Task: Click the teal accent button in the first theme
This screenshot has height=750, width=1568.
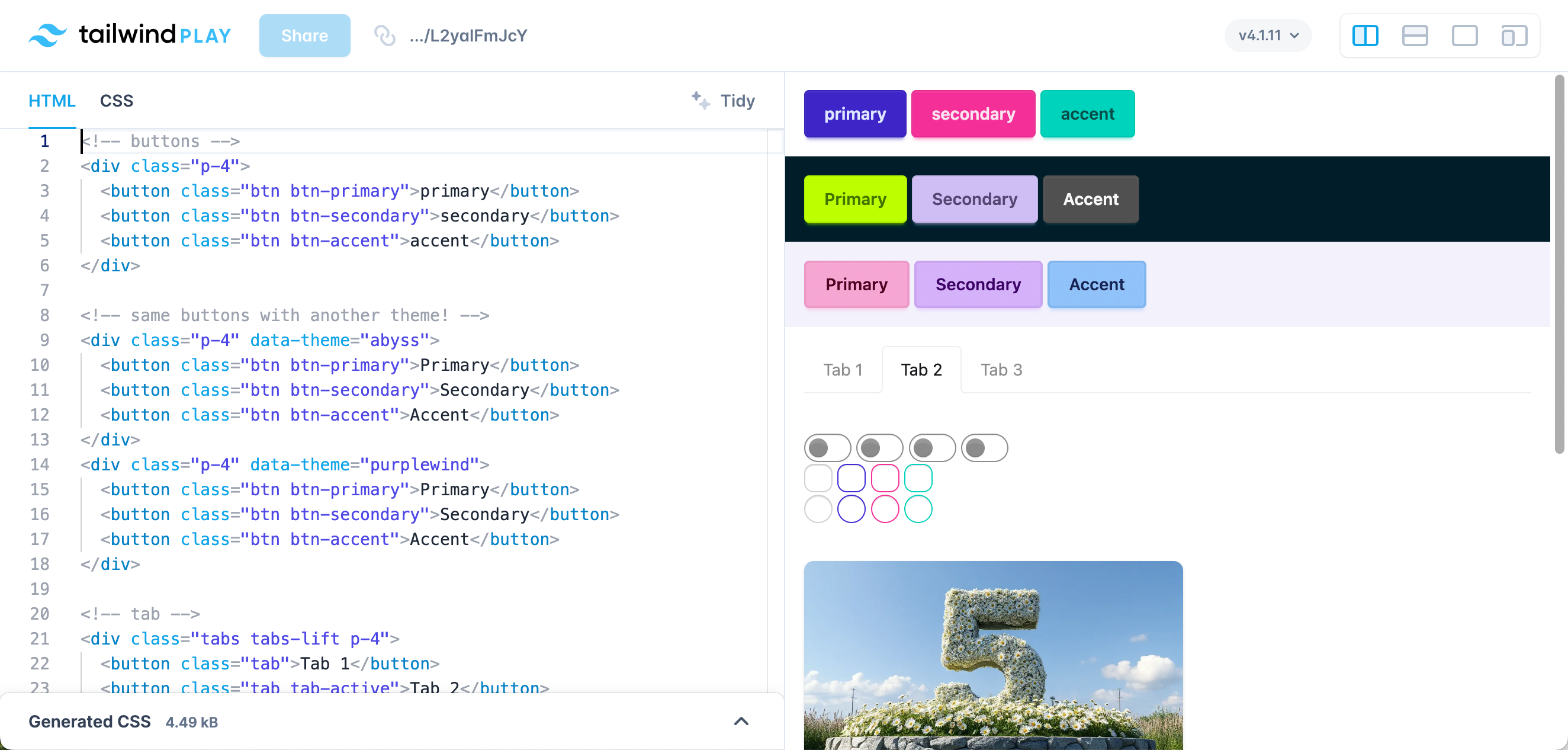Action: click(x=1087, y=113)
